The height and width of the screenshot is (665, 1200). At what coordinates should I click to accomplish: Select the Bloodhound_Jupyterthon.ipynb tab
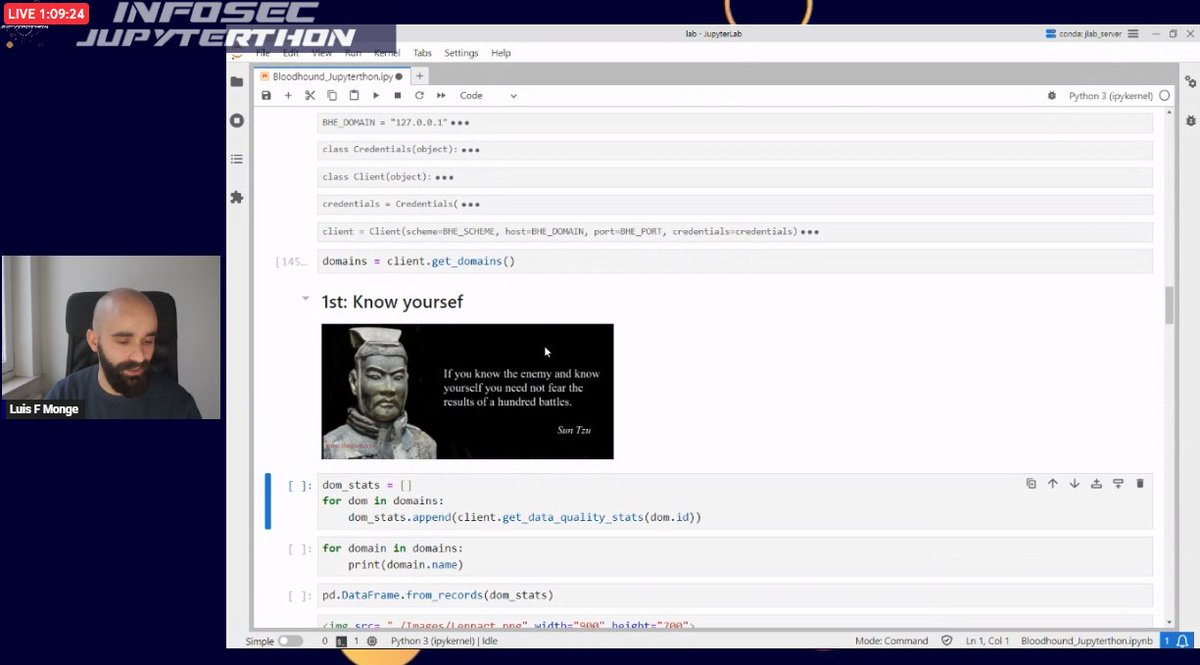click(332, 76)
